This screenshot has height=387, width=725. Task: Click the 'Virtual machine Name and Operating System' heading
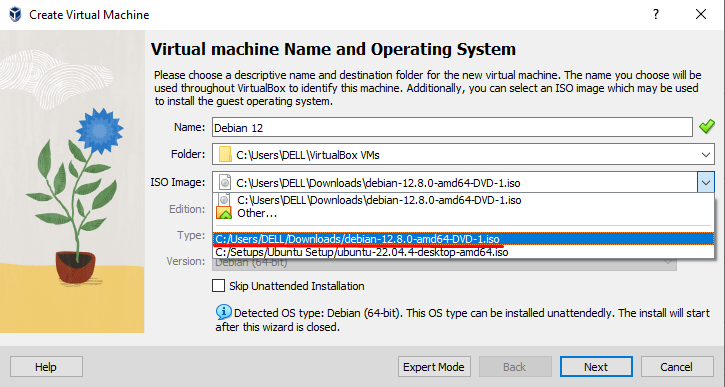[333, 49]
